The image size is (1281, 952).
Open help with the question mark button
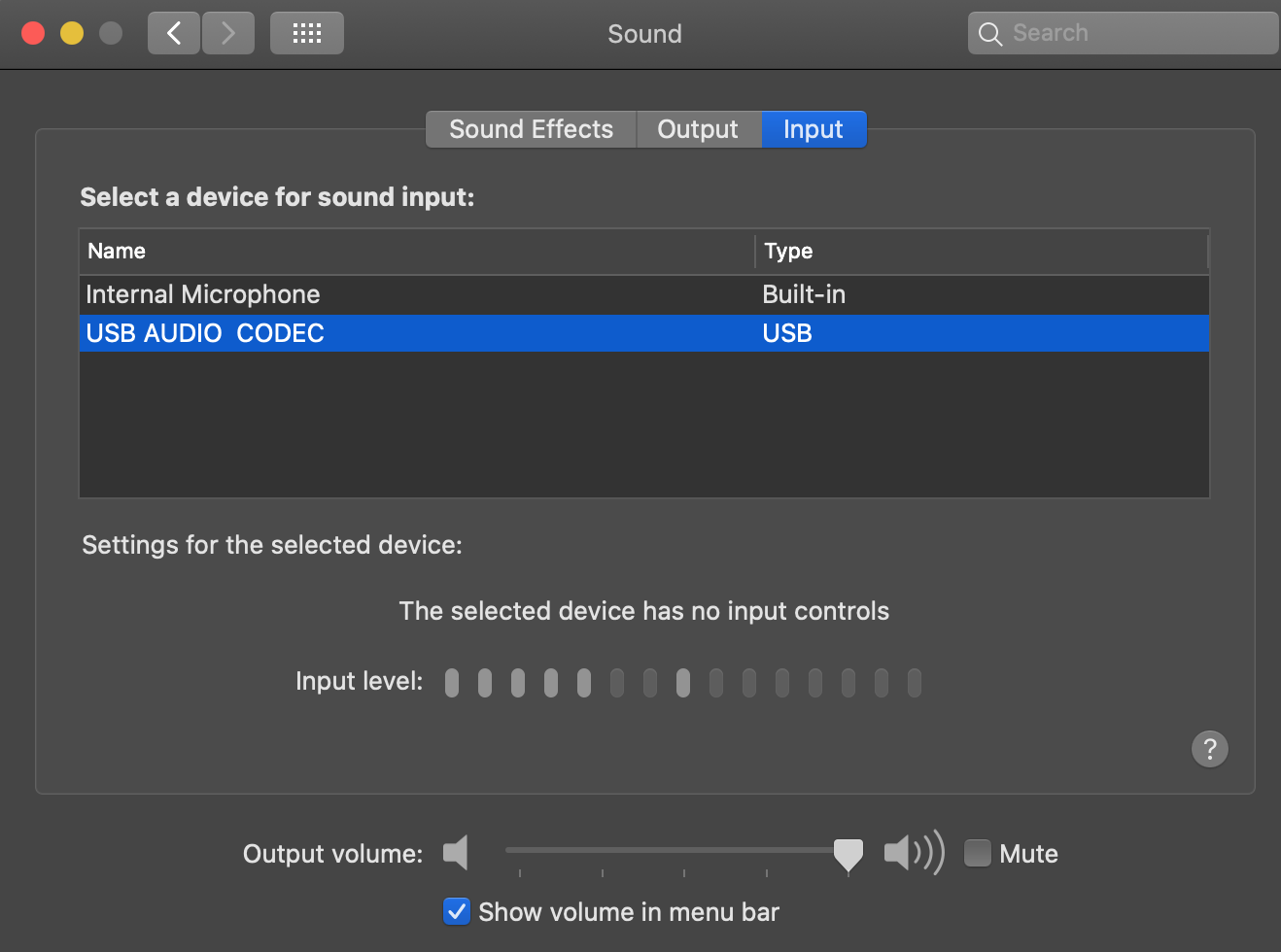coord(1210,749)
